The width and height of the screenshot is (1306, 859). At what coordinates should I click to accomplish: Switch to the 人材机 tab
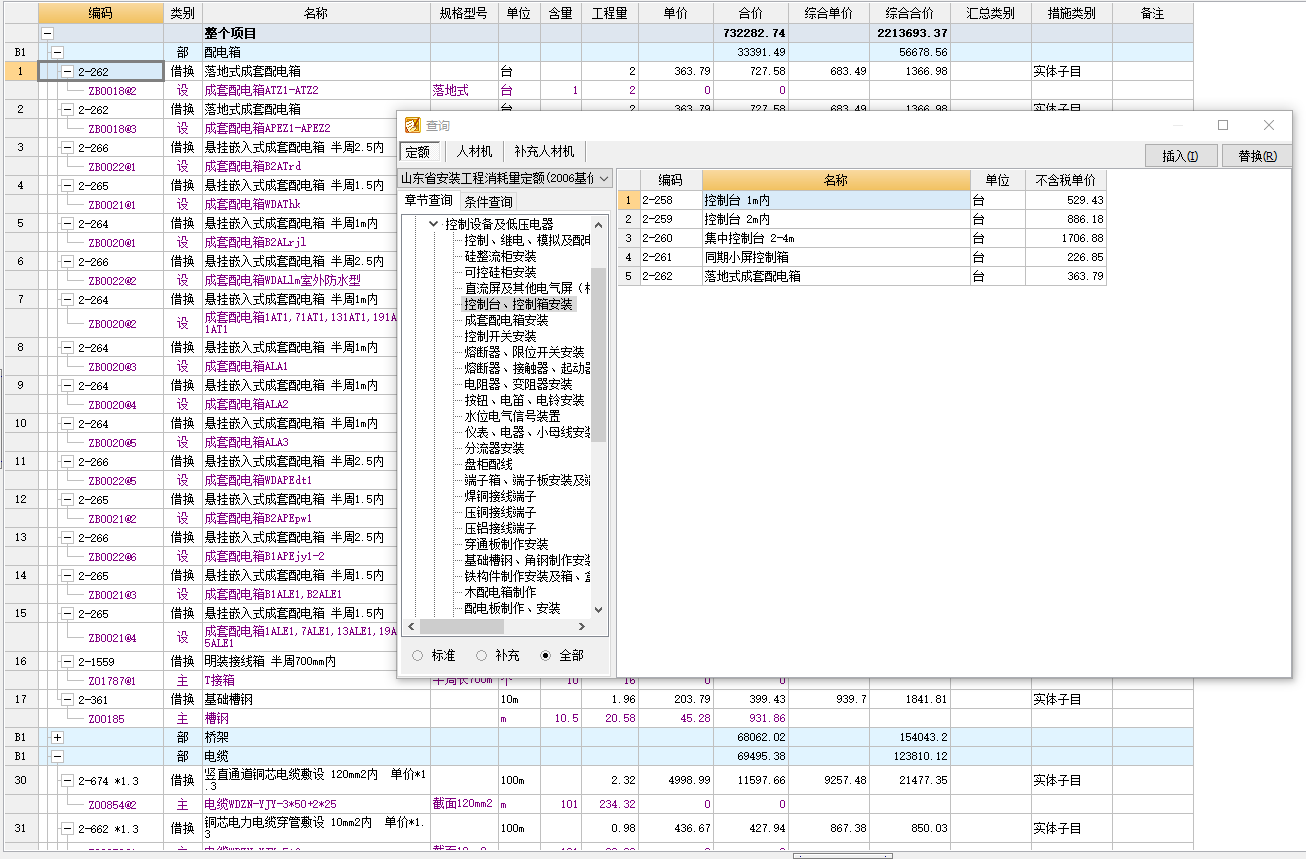coord(474,152)
